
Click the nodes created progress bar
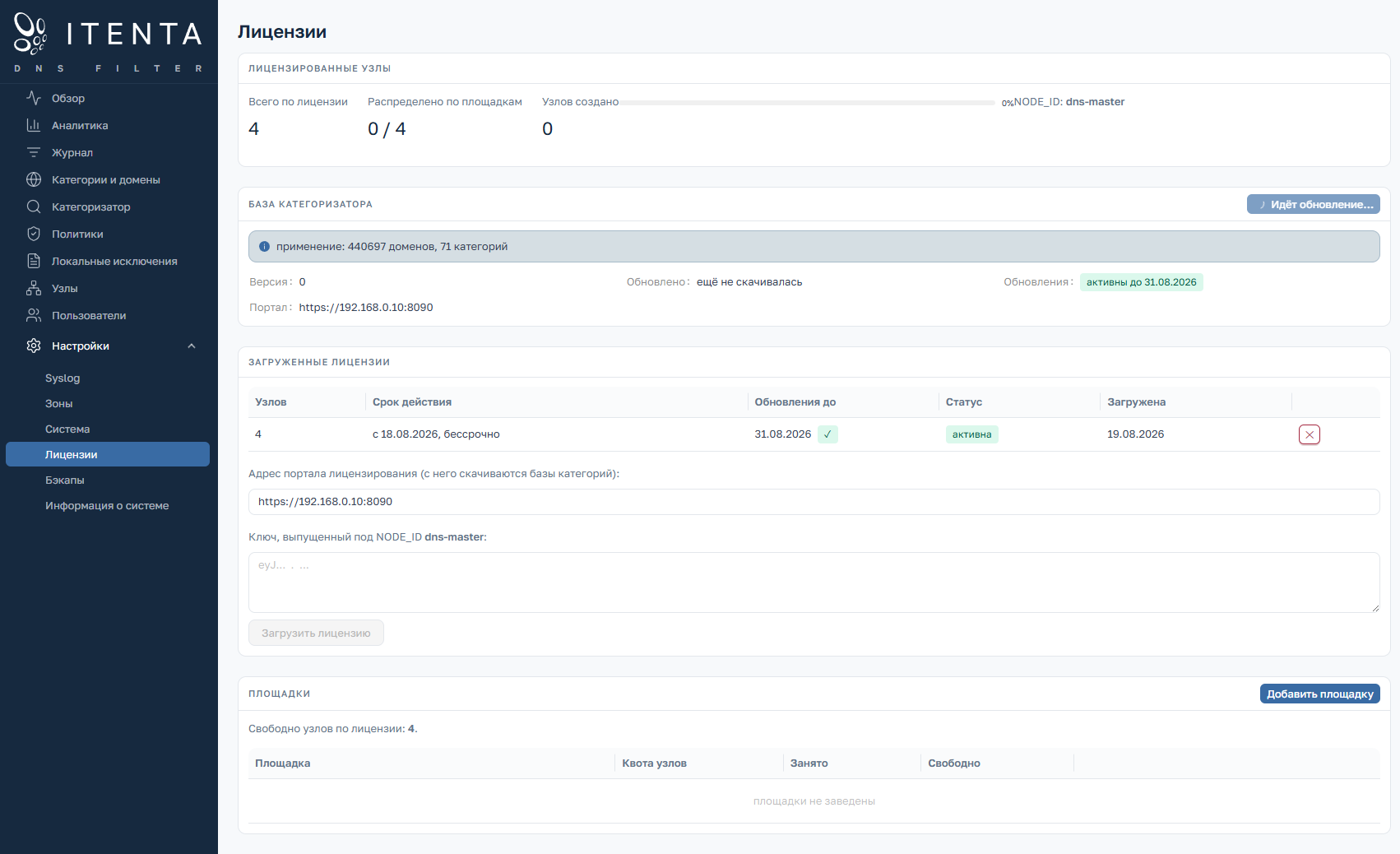tap(808, 103)
